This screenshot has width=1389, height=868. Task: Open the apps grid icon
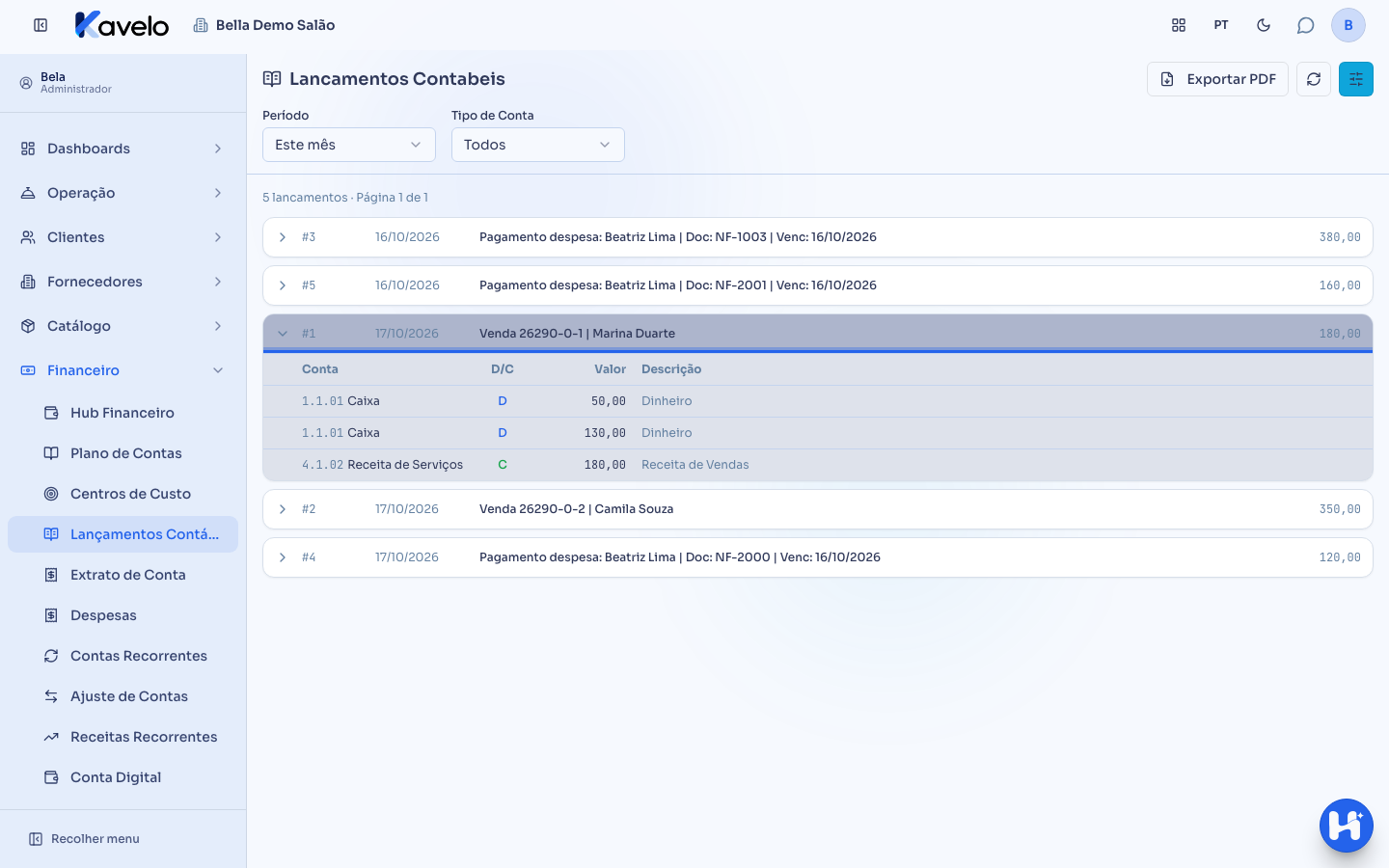tap(1179, 25)
